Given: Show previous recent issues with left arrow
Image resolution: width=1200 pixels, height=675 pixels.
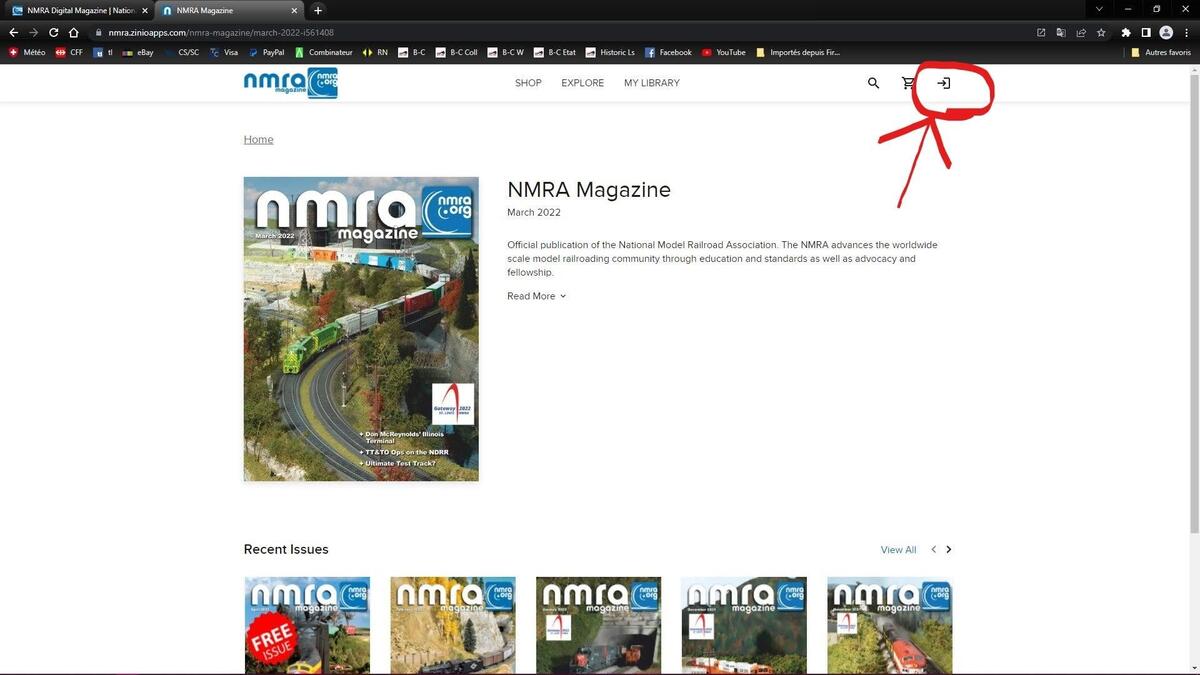Looking at the screenshot, I should pyautogui.click(x=934, y=549).
